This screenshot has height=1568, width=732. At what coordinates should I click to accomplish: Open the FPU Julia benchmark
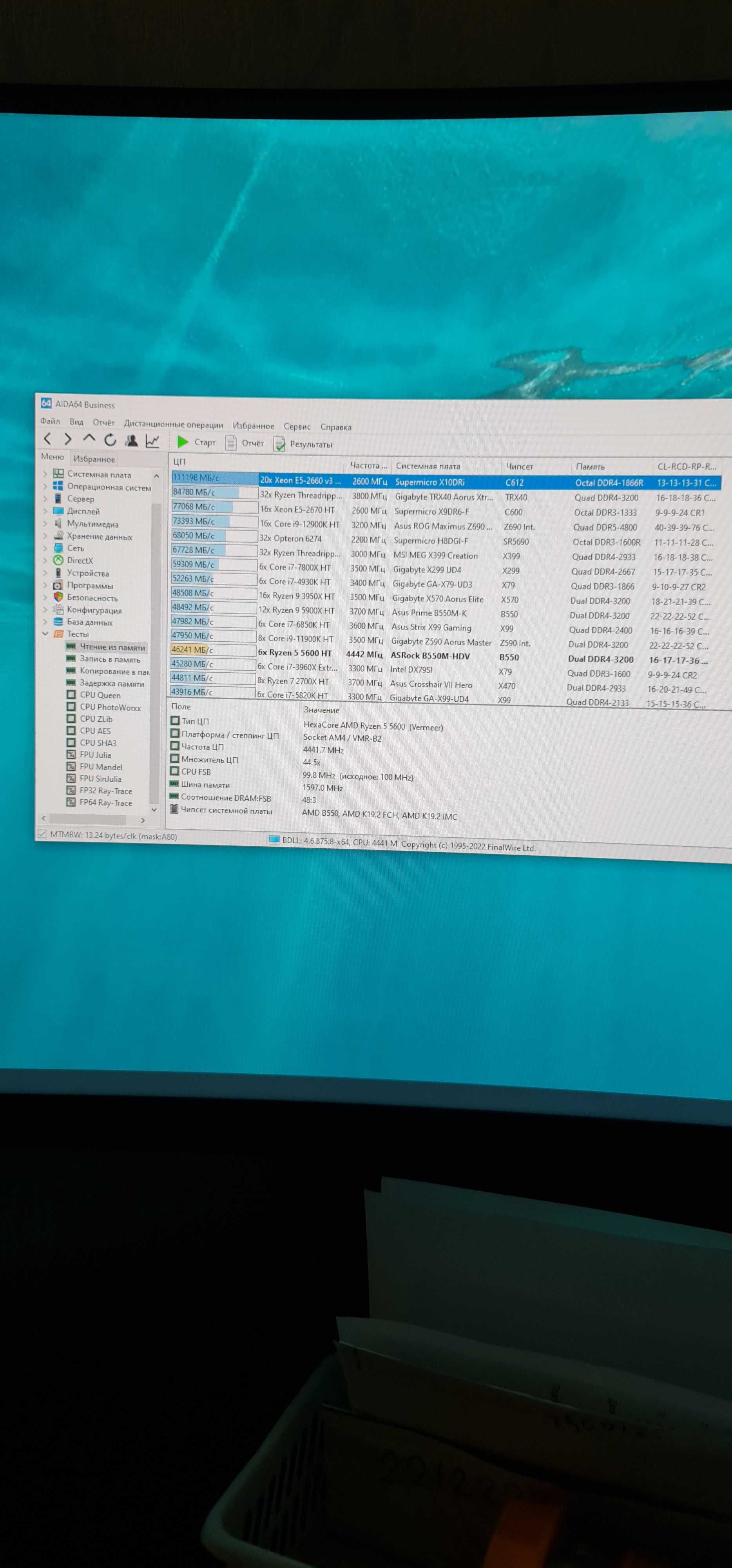click(95, 755)
